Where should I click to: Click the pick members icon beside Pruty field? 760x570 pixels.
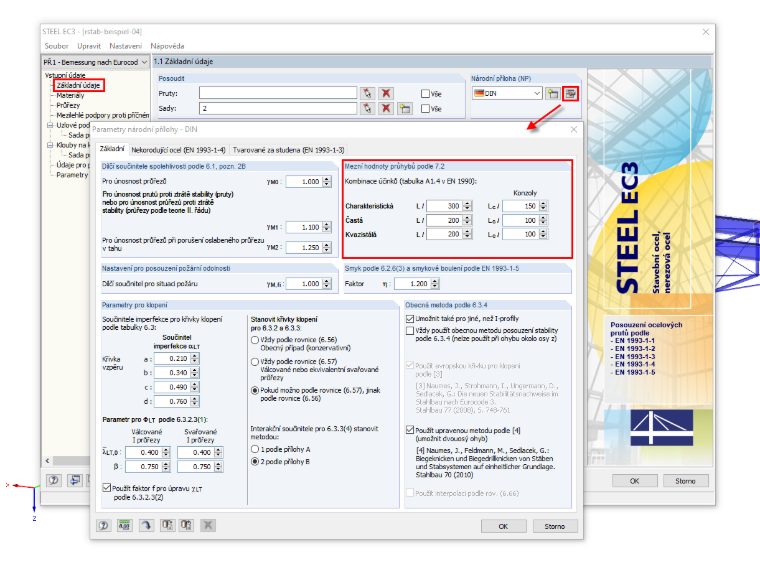click(x=367, y=93)
